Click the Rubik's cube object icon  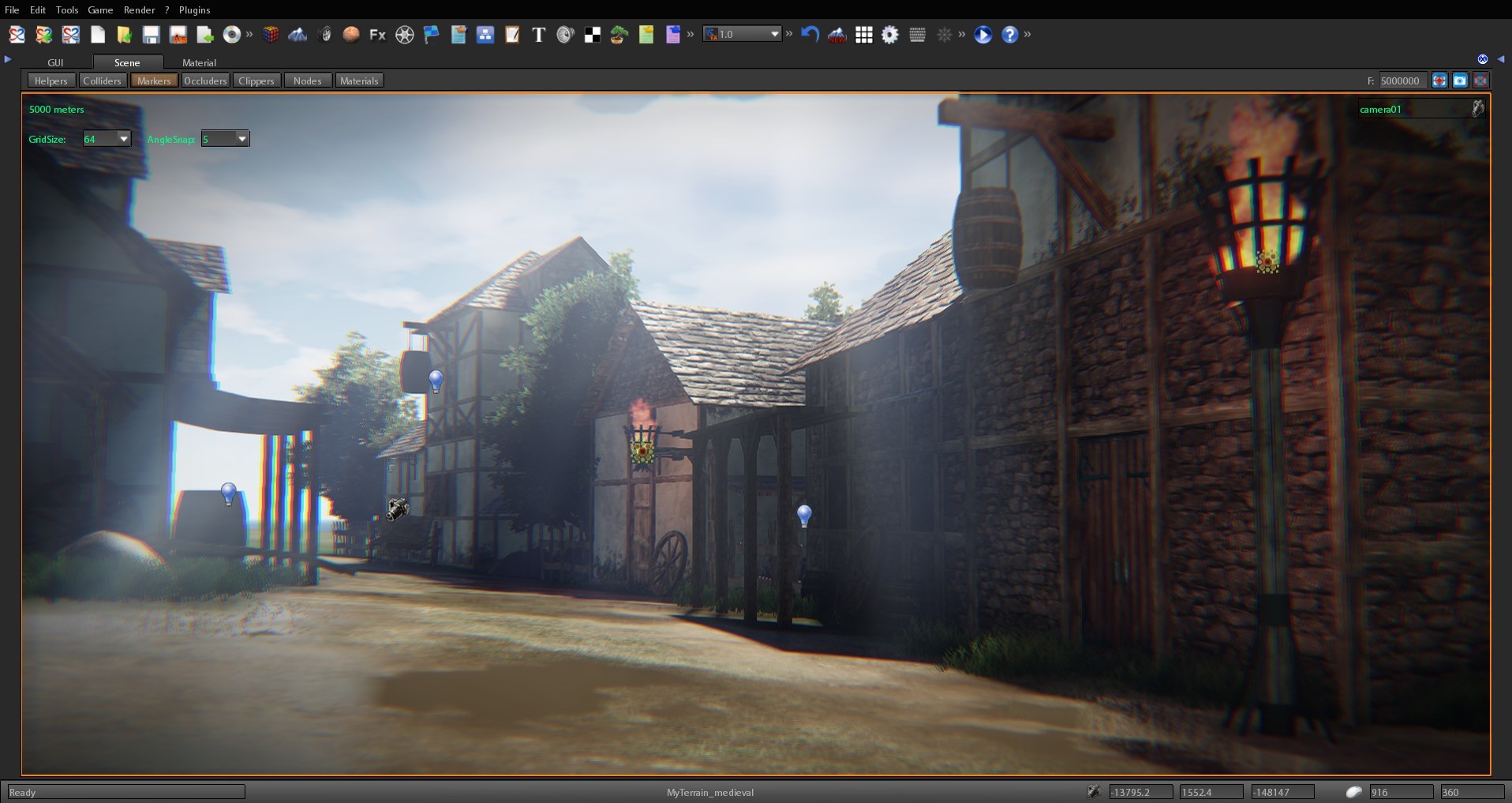[x=271, y=35]
